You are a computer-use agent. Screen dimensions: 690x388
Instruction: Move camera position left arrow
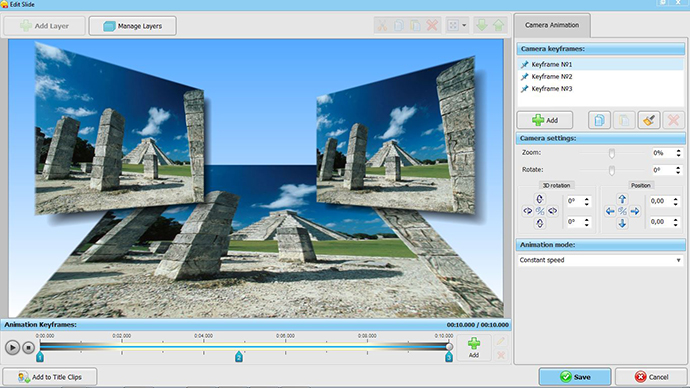tap(610, 211)
